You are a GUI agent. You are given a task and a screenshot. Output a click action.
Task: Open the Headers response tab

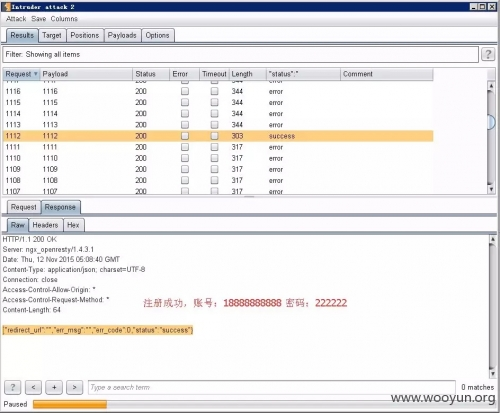point(45,225)
